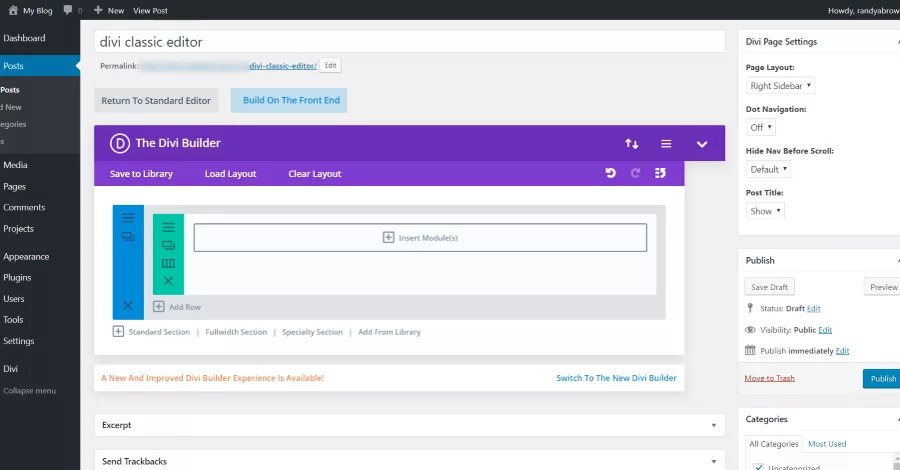
Task: Open green row settings menu icon
Action: coord(168,227)
